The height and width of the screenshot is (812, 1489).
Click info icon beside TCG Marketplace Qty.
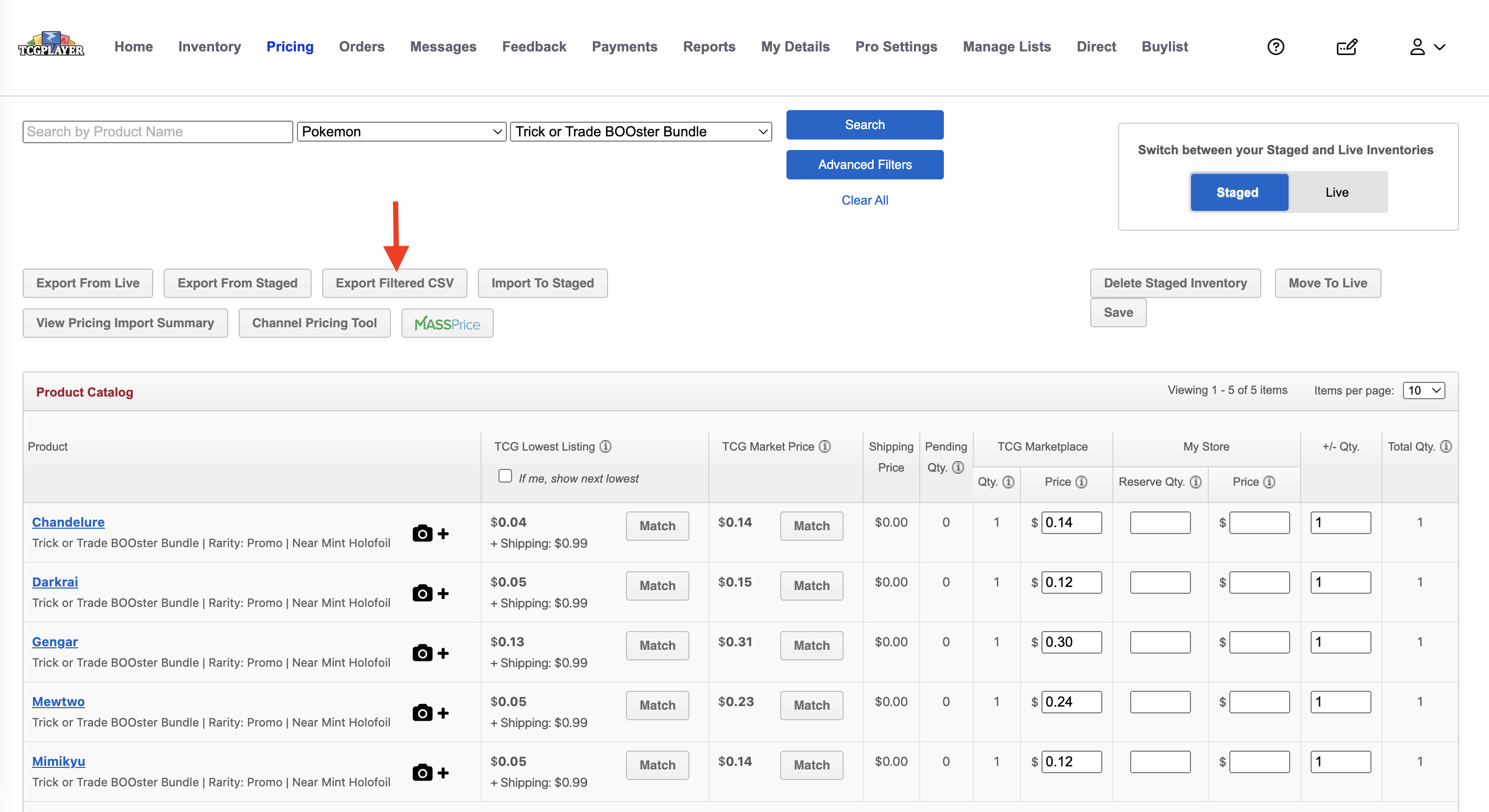[x=1008, y=482]
